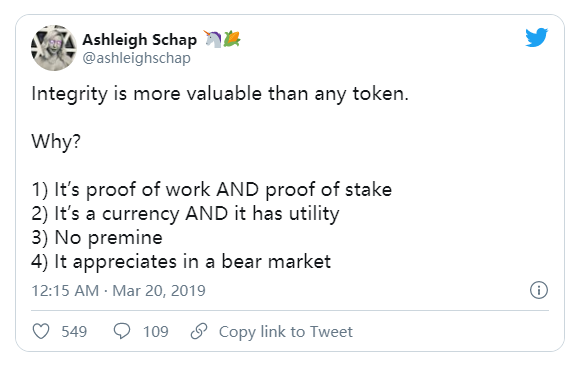Click the 109 replies count
583x366 pixels.
(156, 331)
